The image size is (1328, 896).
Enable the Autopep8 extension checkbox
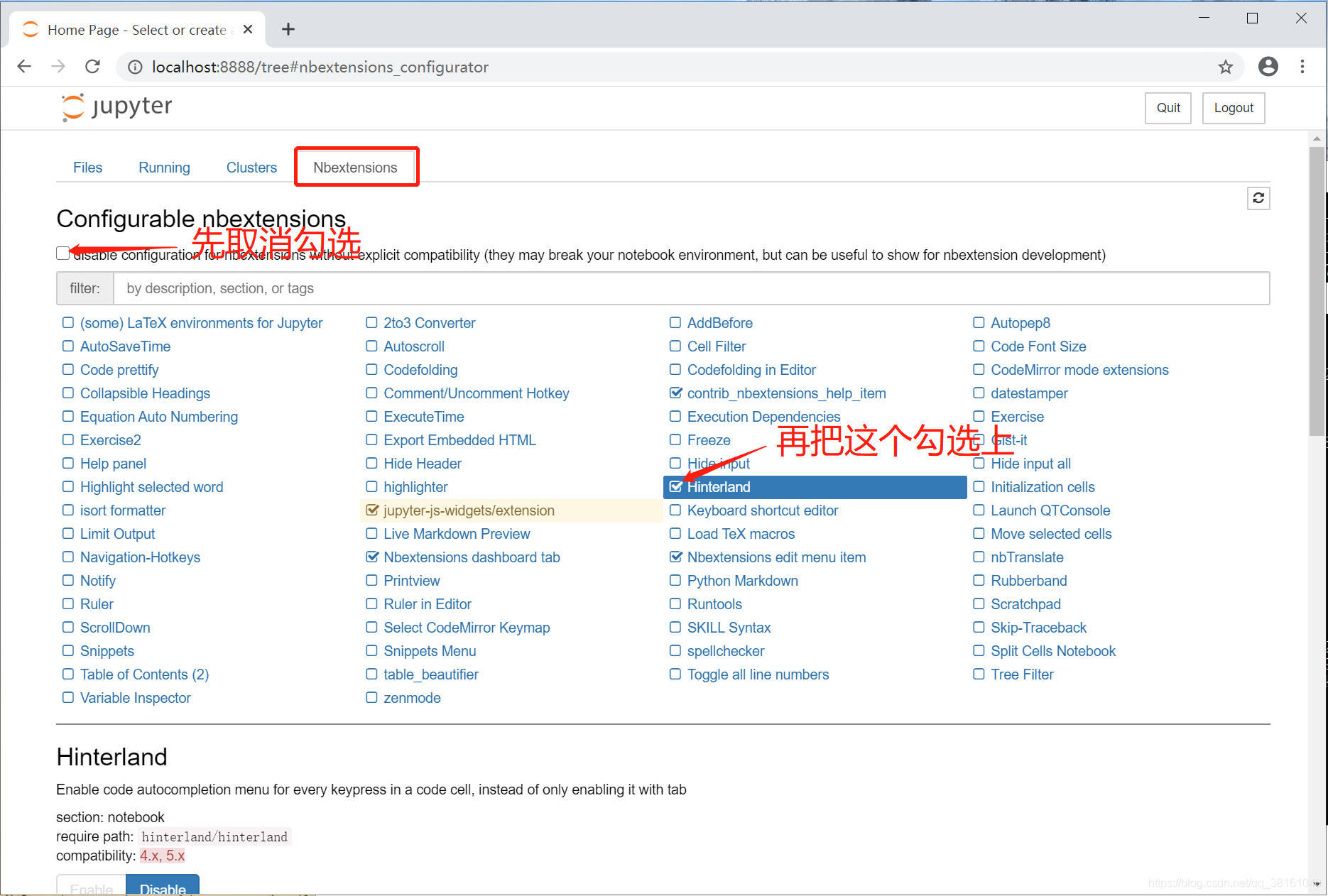point(979,323)
